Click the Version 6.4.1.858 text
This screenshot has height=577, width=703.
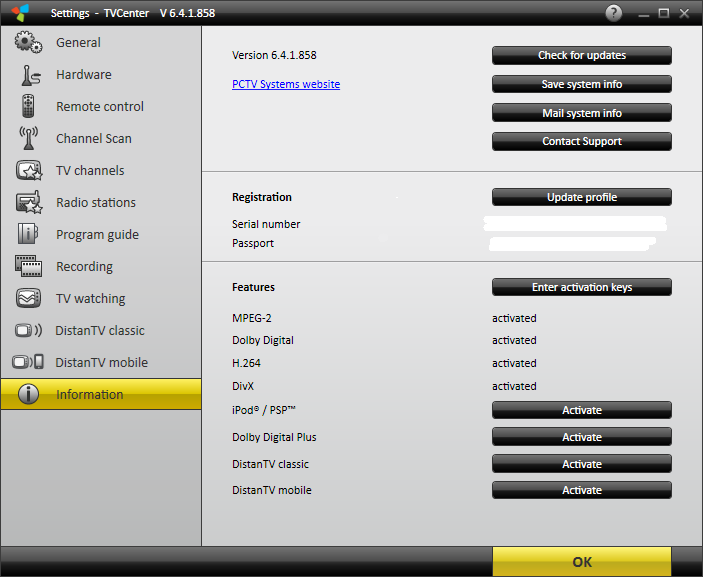pyautogui.click(x=274, y=55)
